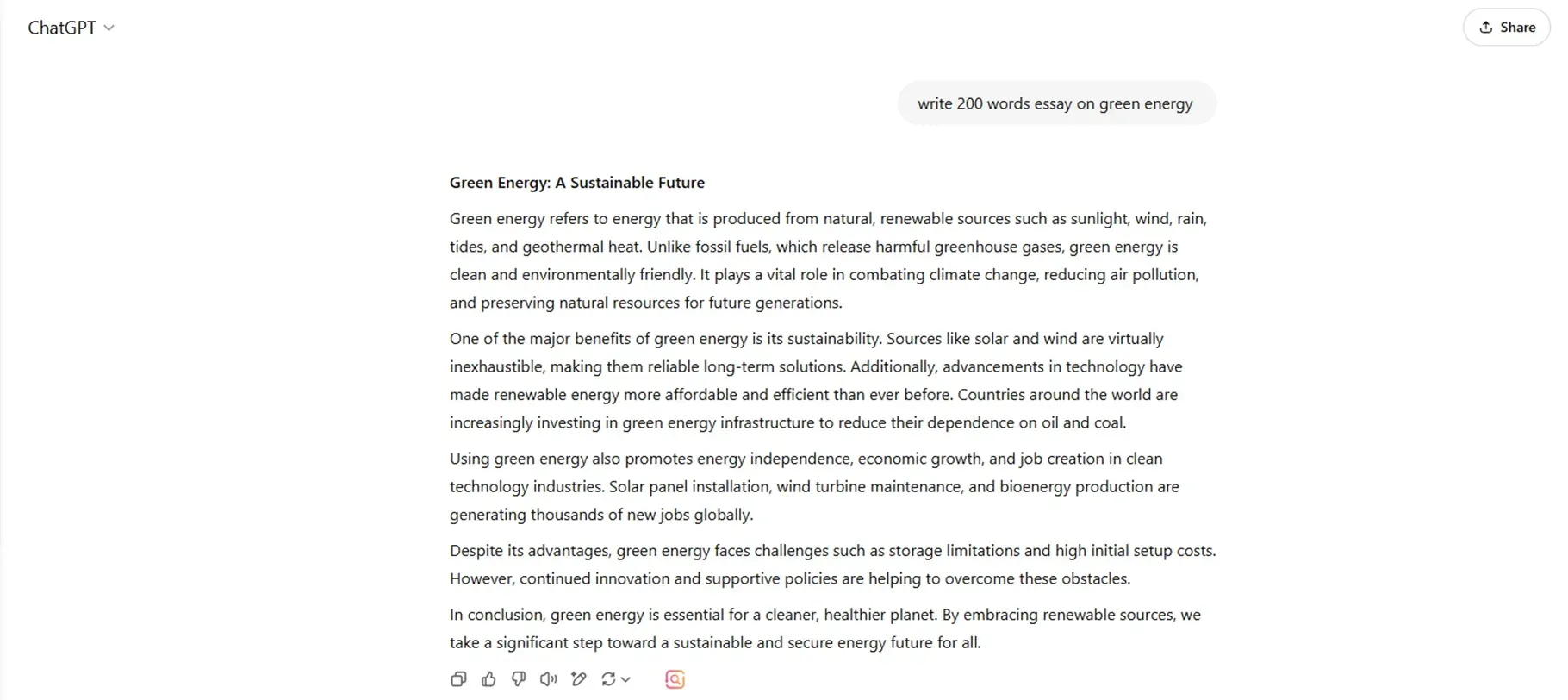Click the paragraph starting 'Despite its advantages'
The height and width of the screenshot is (700, 1568).
click(832, 564)
